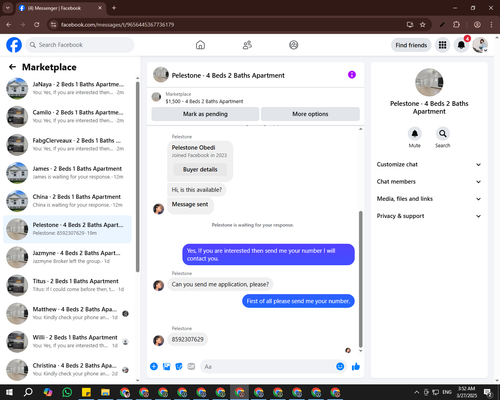Send a thumbs up like
This screenshot has width=500, height=400.
pos(356,367)
